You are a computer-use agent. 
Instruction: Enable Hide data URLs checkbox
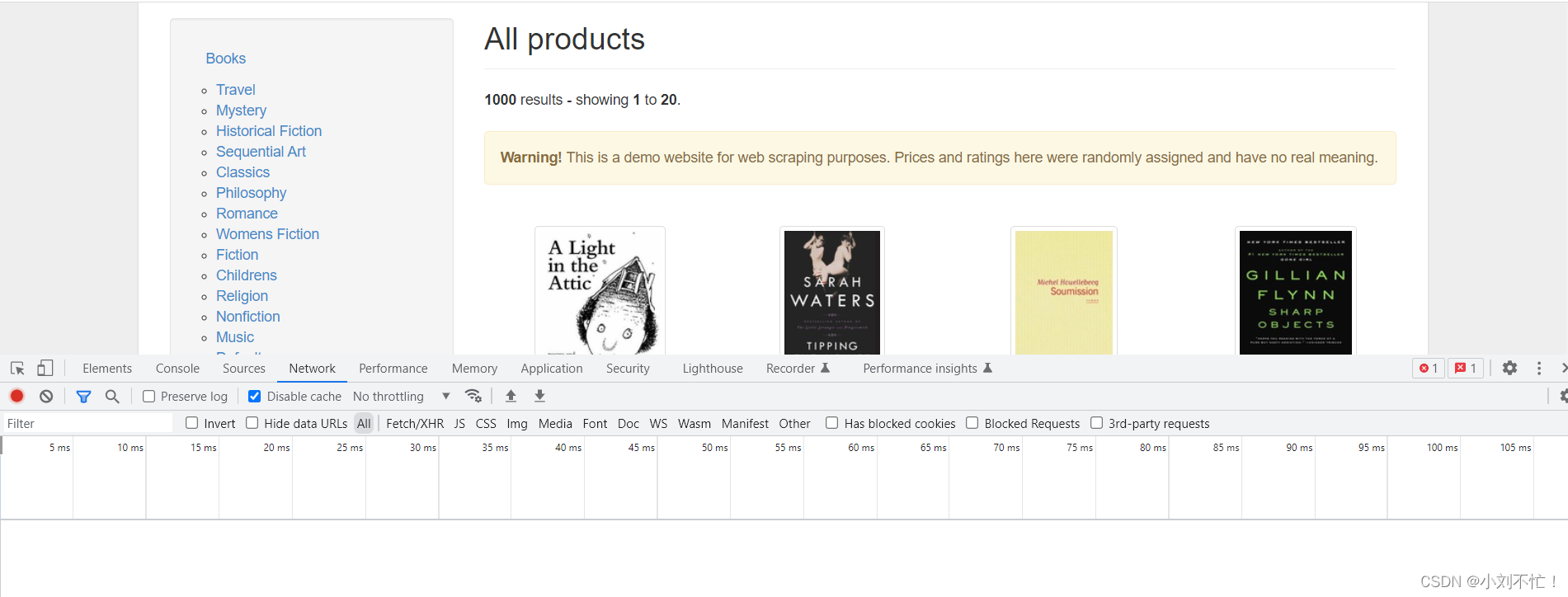pyautogui.click(x=252, y=423)
